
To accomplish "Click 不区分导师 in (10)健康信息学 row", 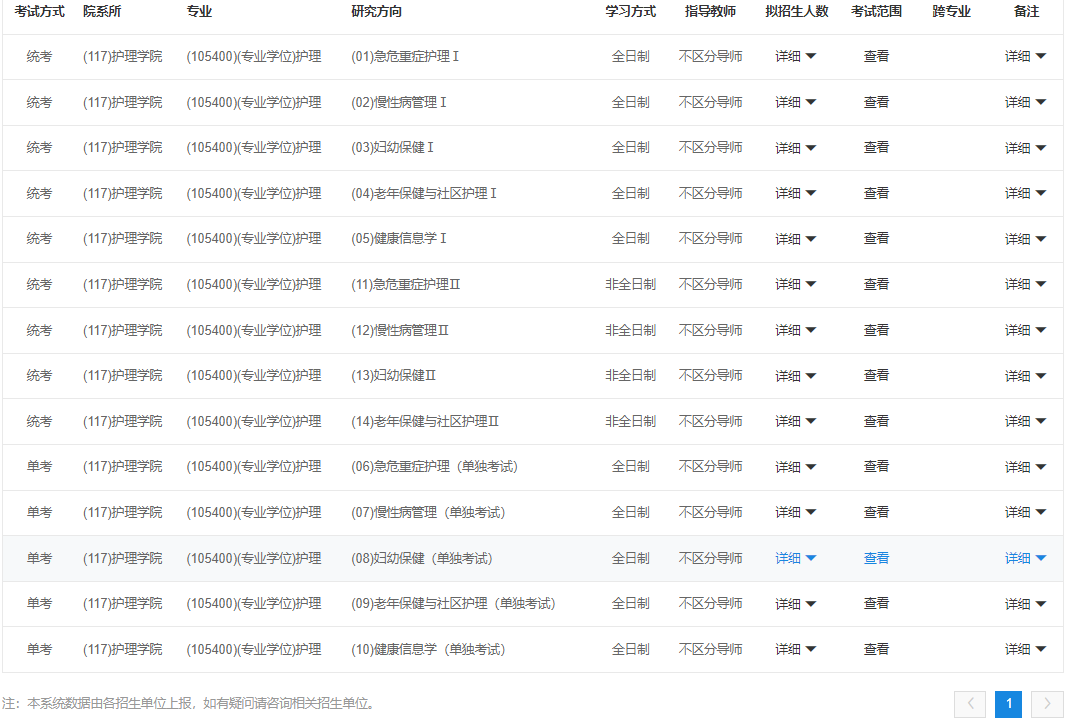I will [x=710, y=649].
